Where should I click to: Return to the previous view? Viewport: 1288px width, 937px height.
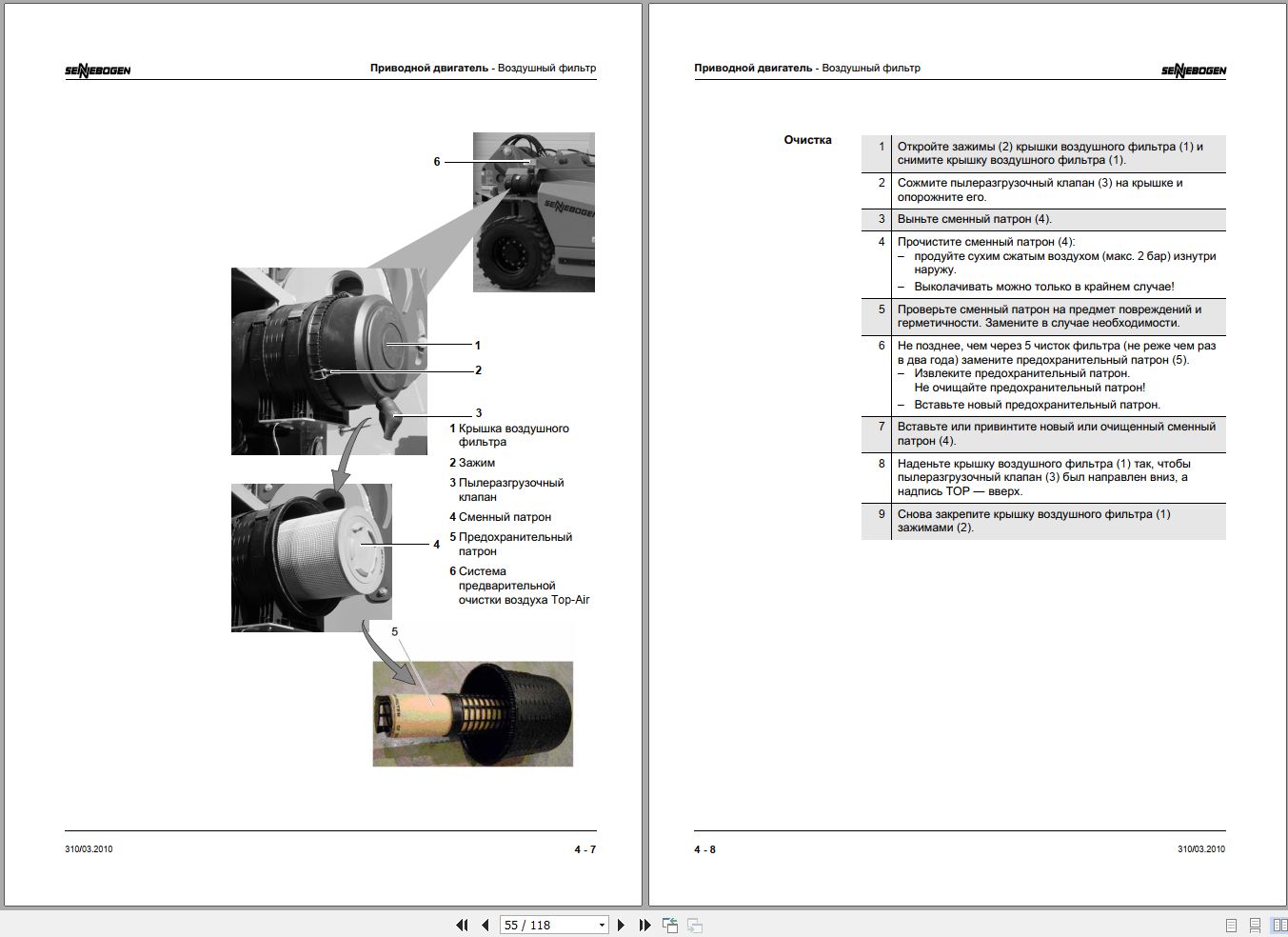[x=670, y=925]
